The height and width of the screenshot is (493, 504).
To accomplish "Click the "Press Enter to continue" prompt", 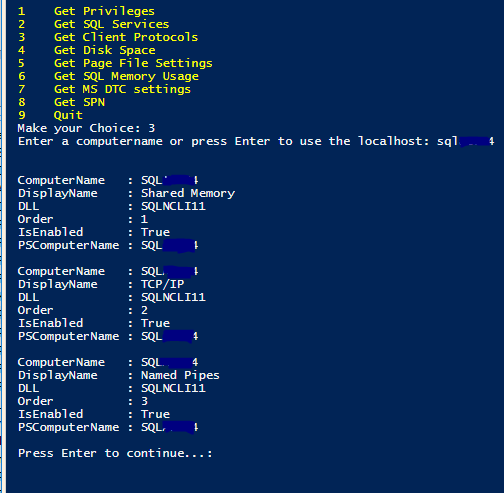I will pos(115,453).
